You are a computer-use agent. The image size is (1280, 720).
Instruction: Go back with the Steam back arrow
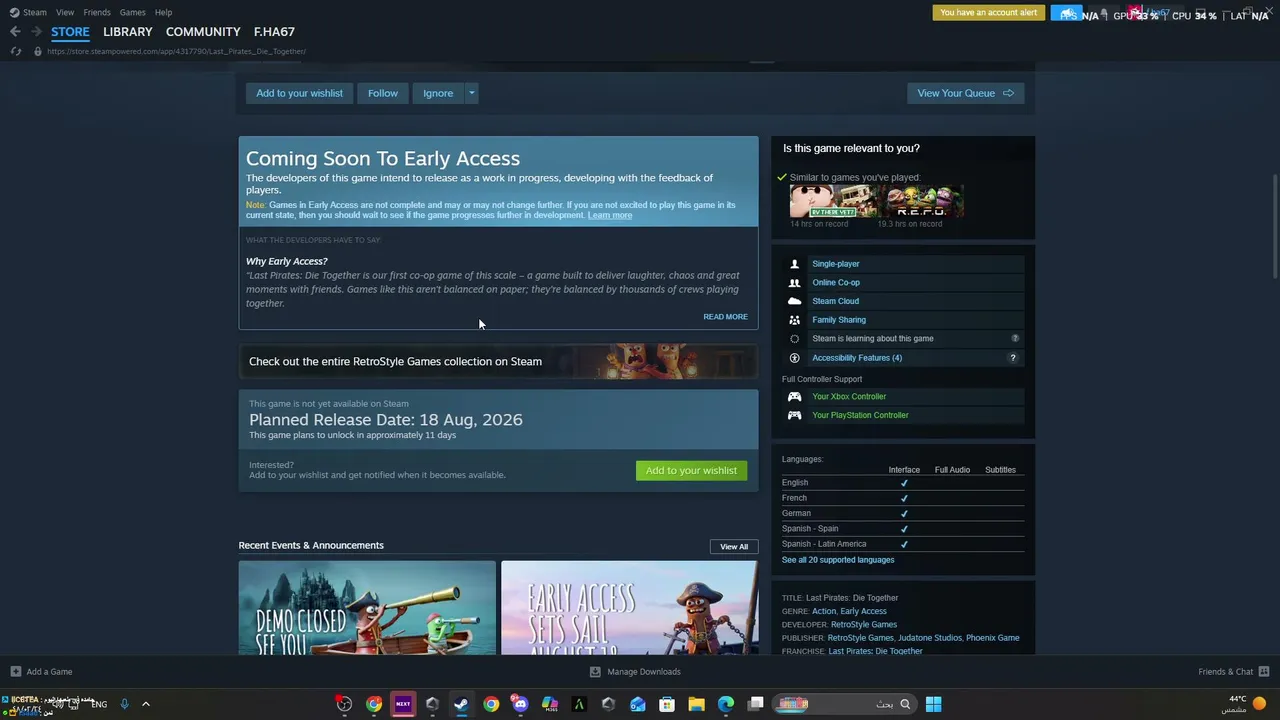(x=15, y=32)
